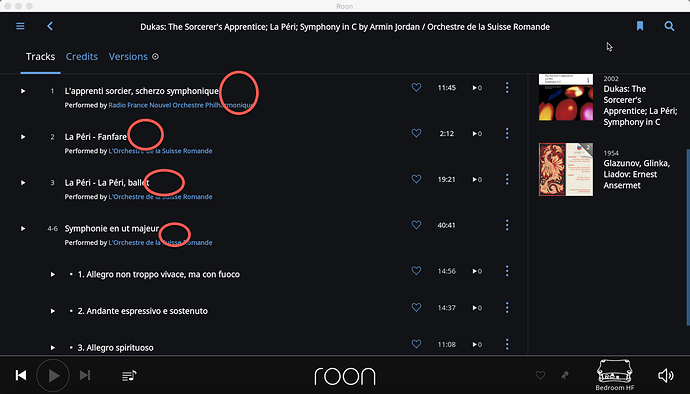
Task: Favorite the Allegro non troppo vivace movement
Action: coord(416,270)
